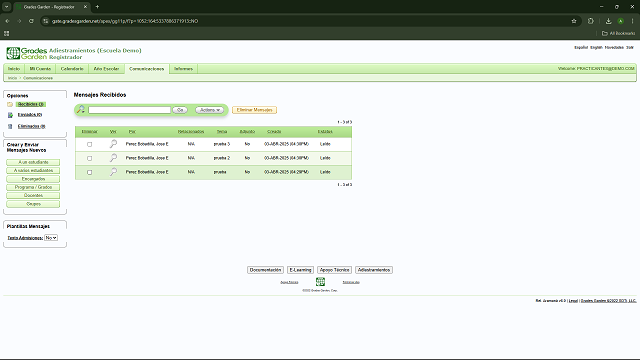Image resolution: width=640 pixels, height=360 pixels.
Task: Open the Novedades link
Action: [x=614, y=47]
